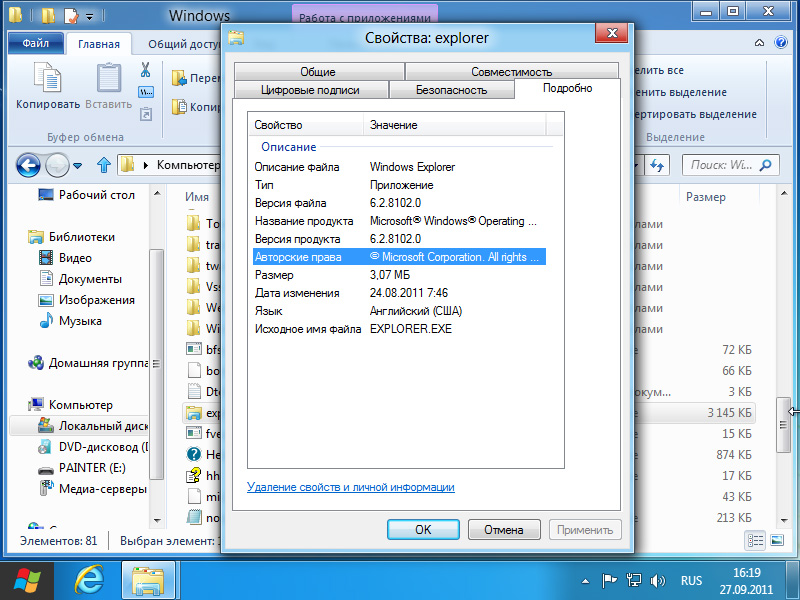Go up one folder level with Up arrow
The width and height of the screenshot is (800, 600).
coord(104,165)
